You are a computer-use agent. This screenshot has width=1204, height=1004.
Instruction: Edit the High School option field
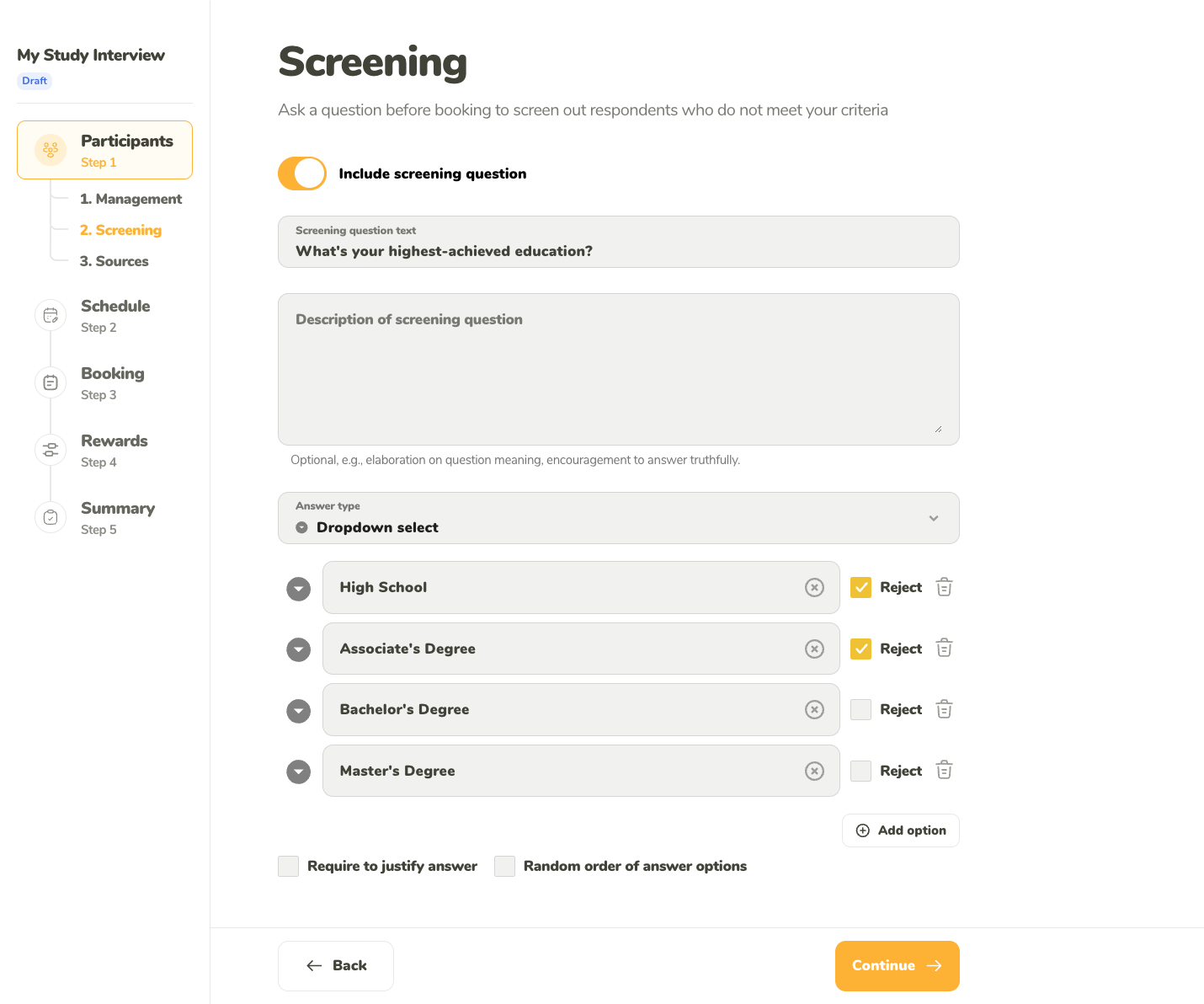pyautogui.click(x=581, y=587)
